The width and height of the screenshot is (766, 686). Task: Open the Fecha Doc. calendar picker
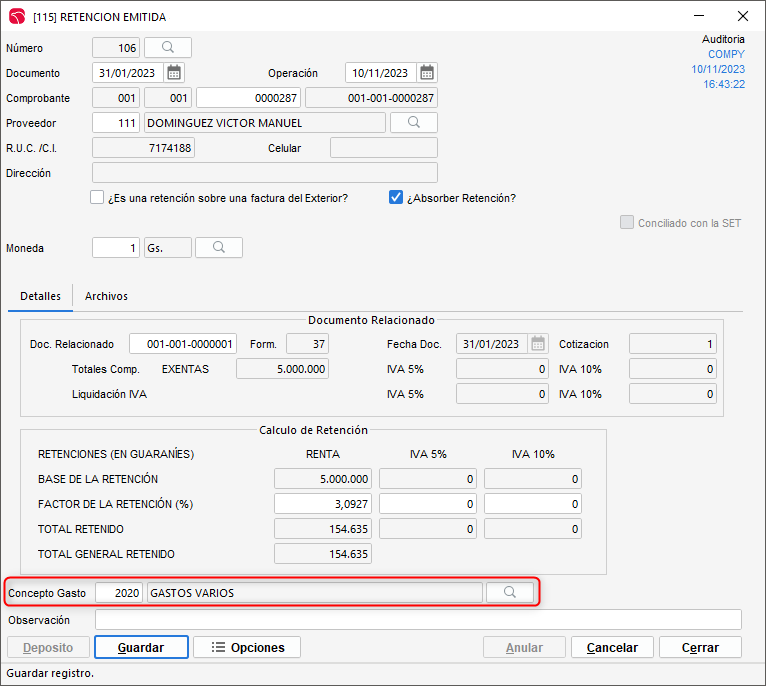coord(538,344)
